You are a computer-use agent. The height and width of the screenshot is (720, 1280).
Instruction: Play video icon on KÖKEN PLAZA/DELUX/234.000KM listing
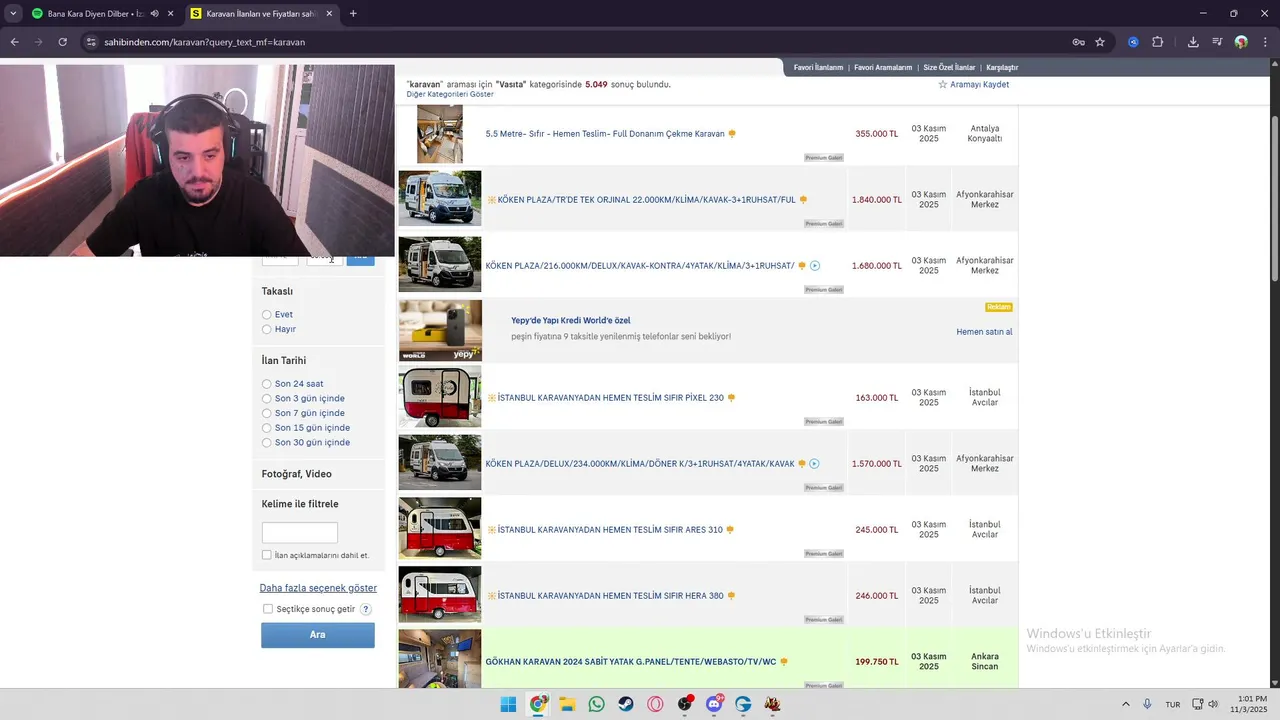point(815,464)
